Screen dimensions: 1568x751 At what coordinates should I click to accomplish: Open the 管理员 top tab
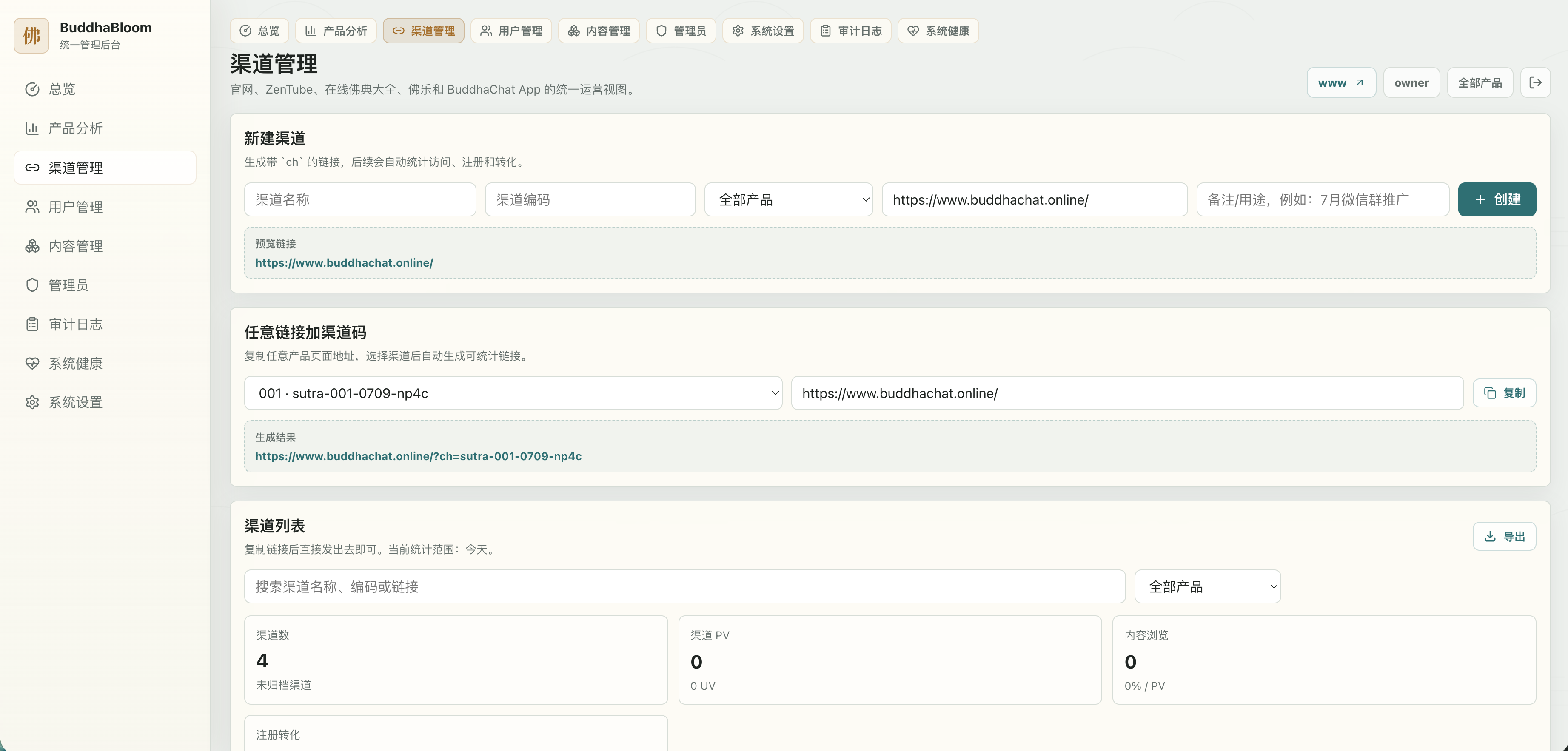coord(681,31)
